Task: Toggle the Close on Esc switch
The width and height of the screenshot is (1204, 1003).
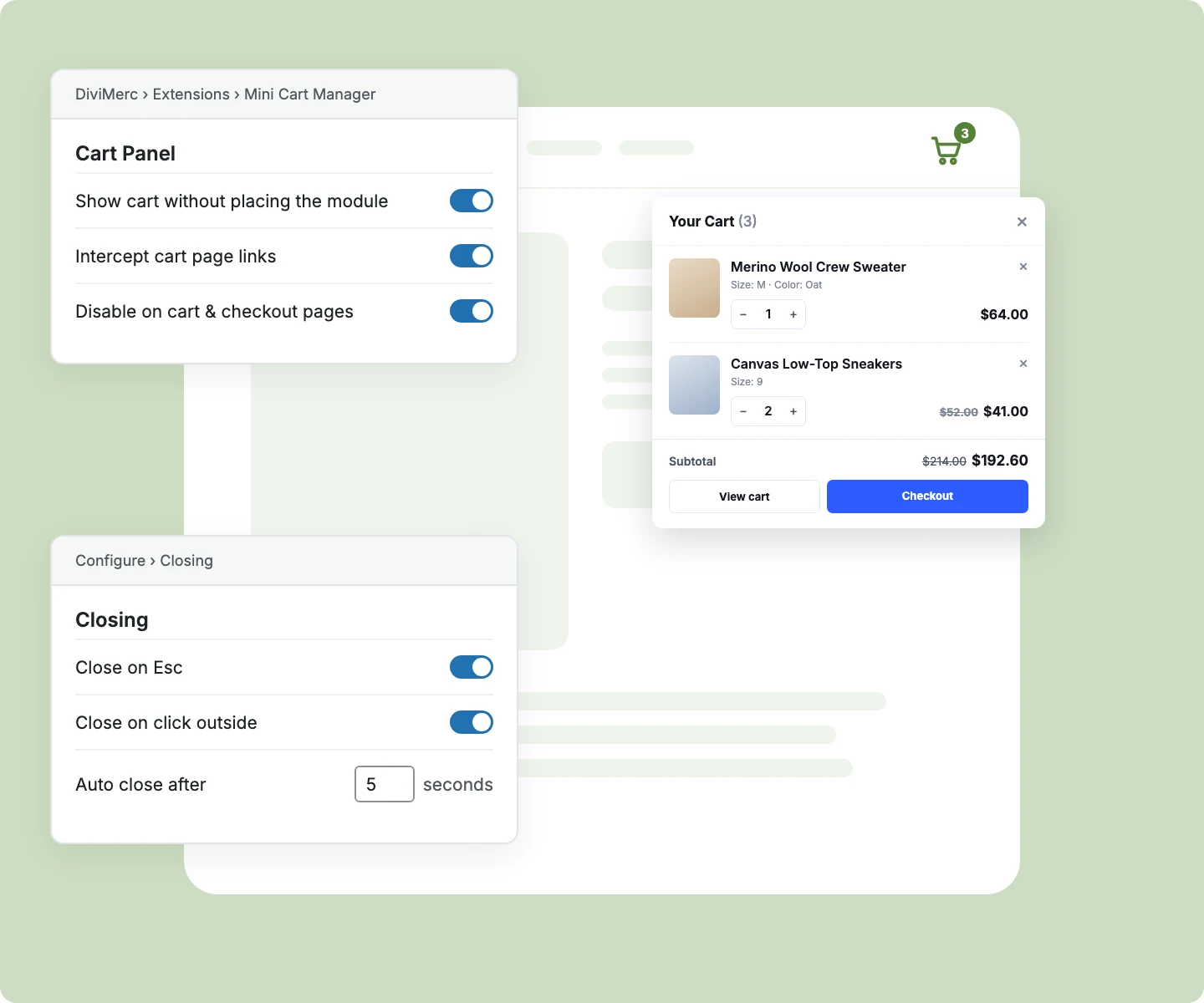Action: click(472, 667)
